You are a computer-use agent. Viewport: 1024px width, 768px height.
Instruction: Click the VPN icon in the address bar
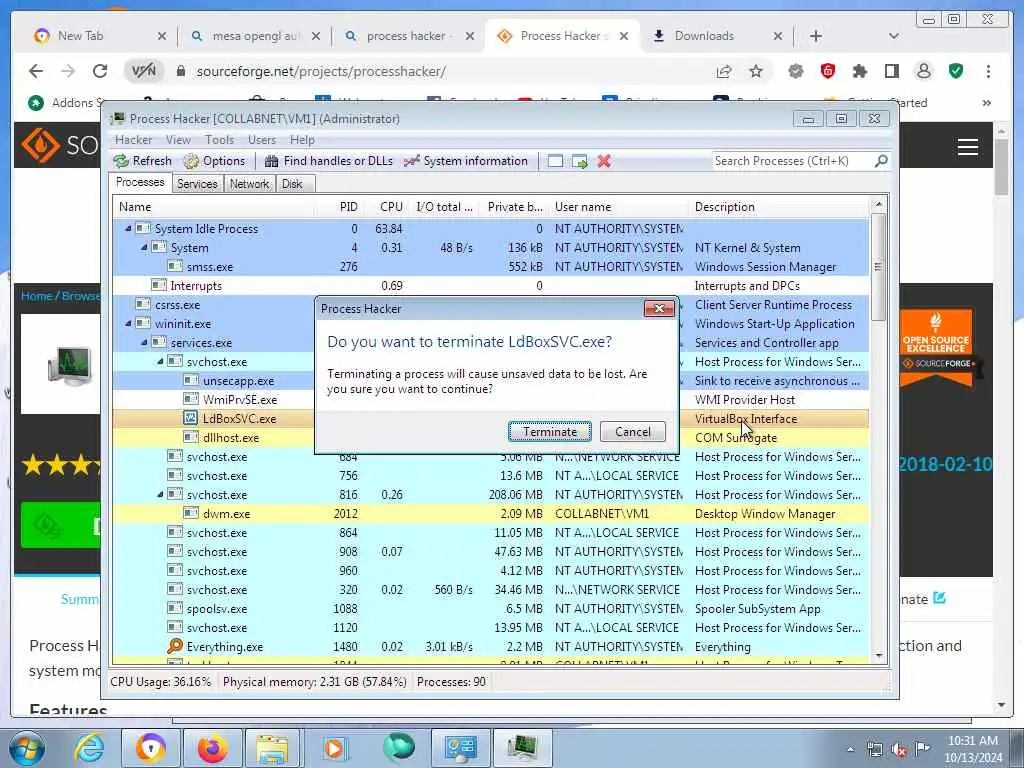[x=144, y=71]
